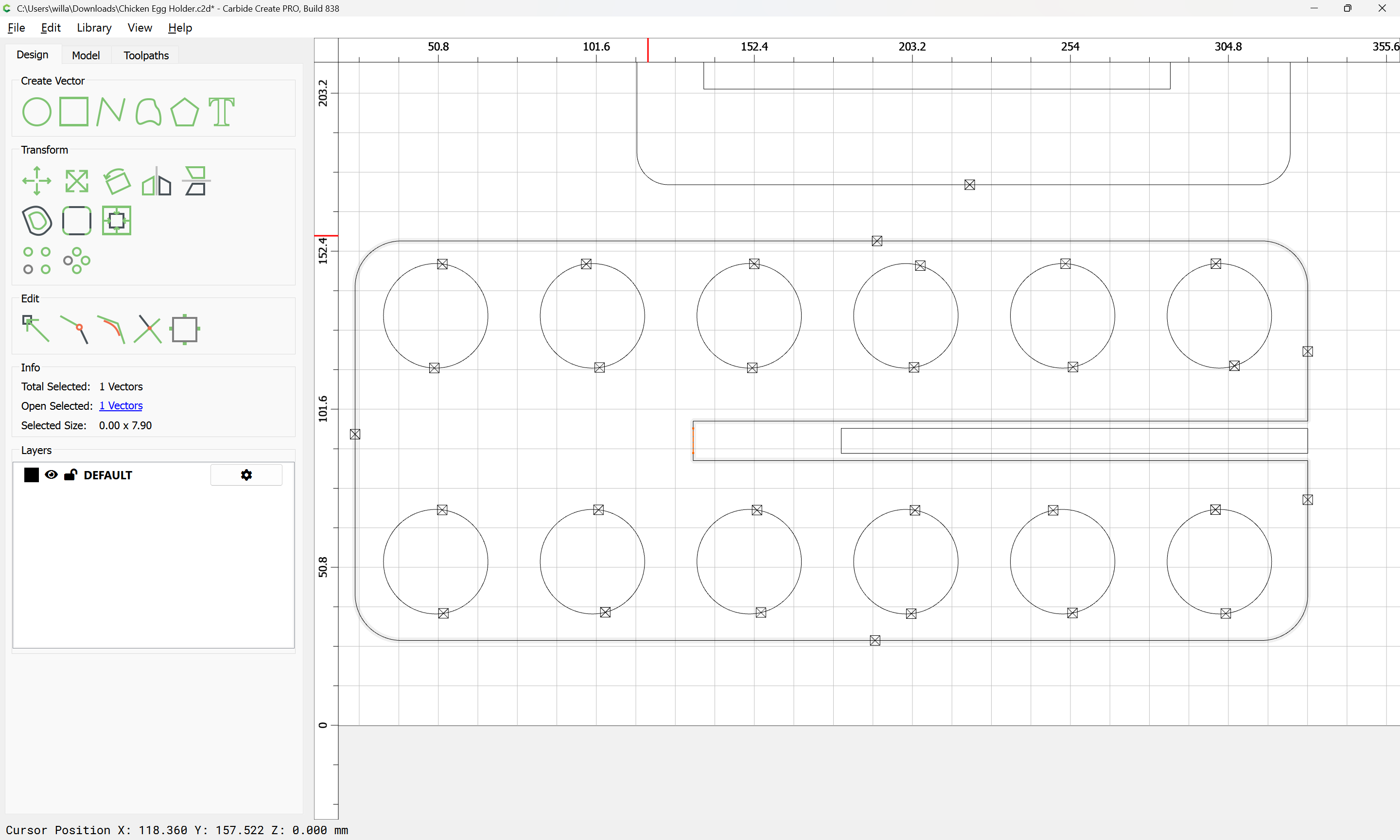Image resolution: width=1400 pixels, height=840 pixels.
Task: Switch to the Toolpaths tab
Action: click(146, 55)
